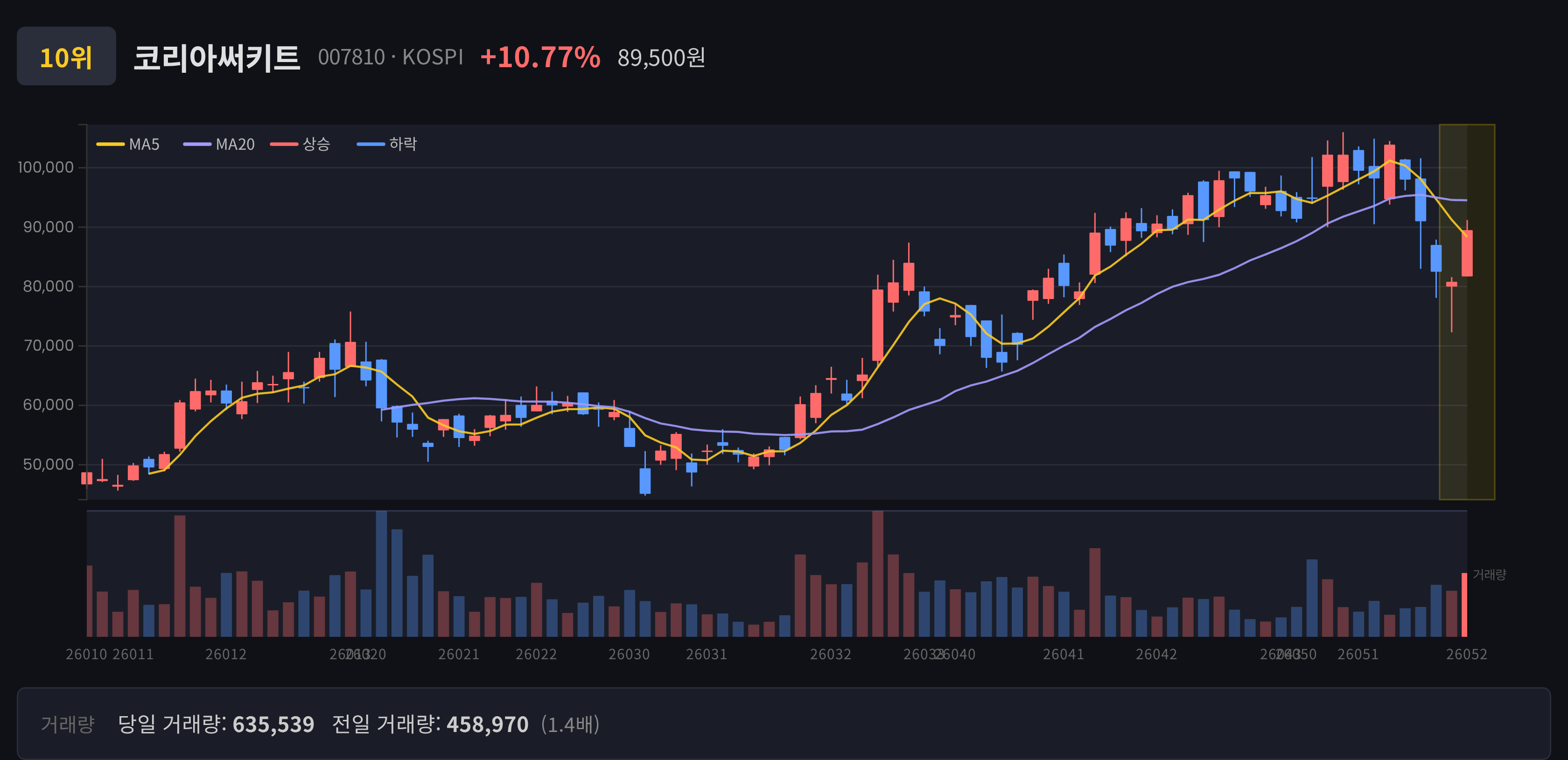Click the 26022 date axis label
Viewport: 1568px width, 760px height.
(536, 654)
